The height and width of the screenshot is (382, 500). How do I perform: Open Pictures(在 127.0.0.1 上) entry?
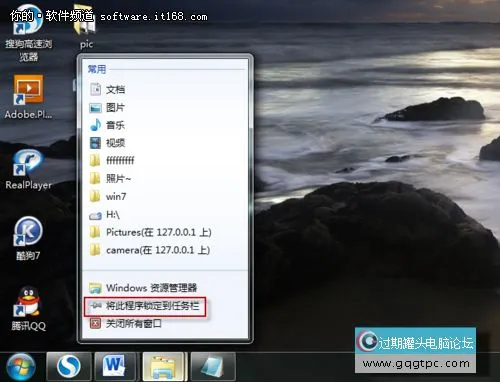click(x=165, y=232)
